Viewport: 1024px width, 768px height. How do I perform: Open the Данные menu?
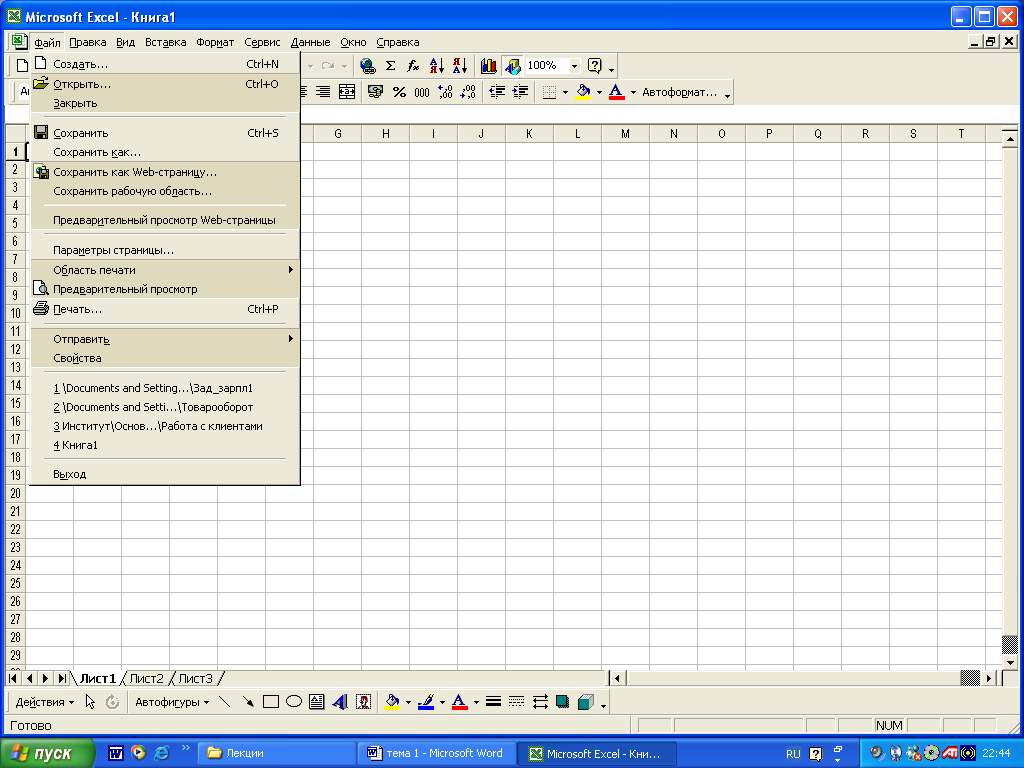[x=310, y=42]
